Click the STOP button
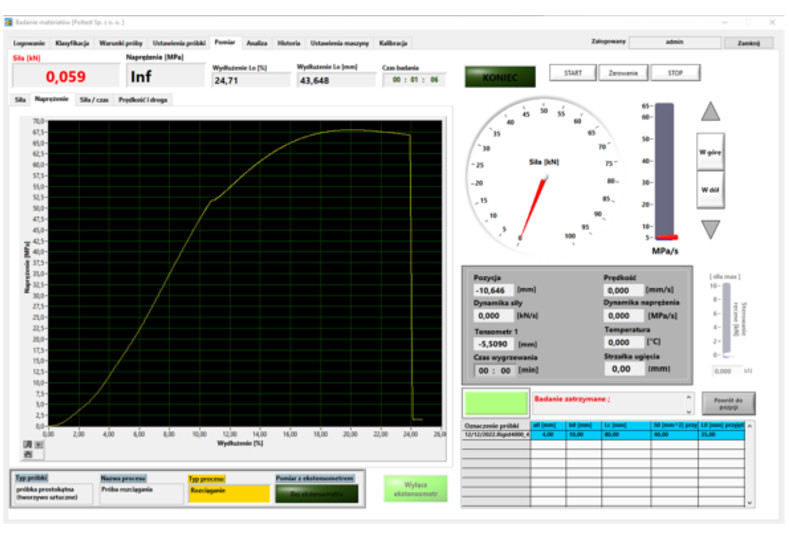This screenshot has width=789, height=543. coord(675,73)
